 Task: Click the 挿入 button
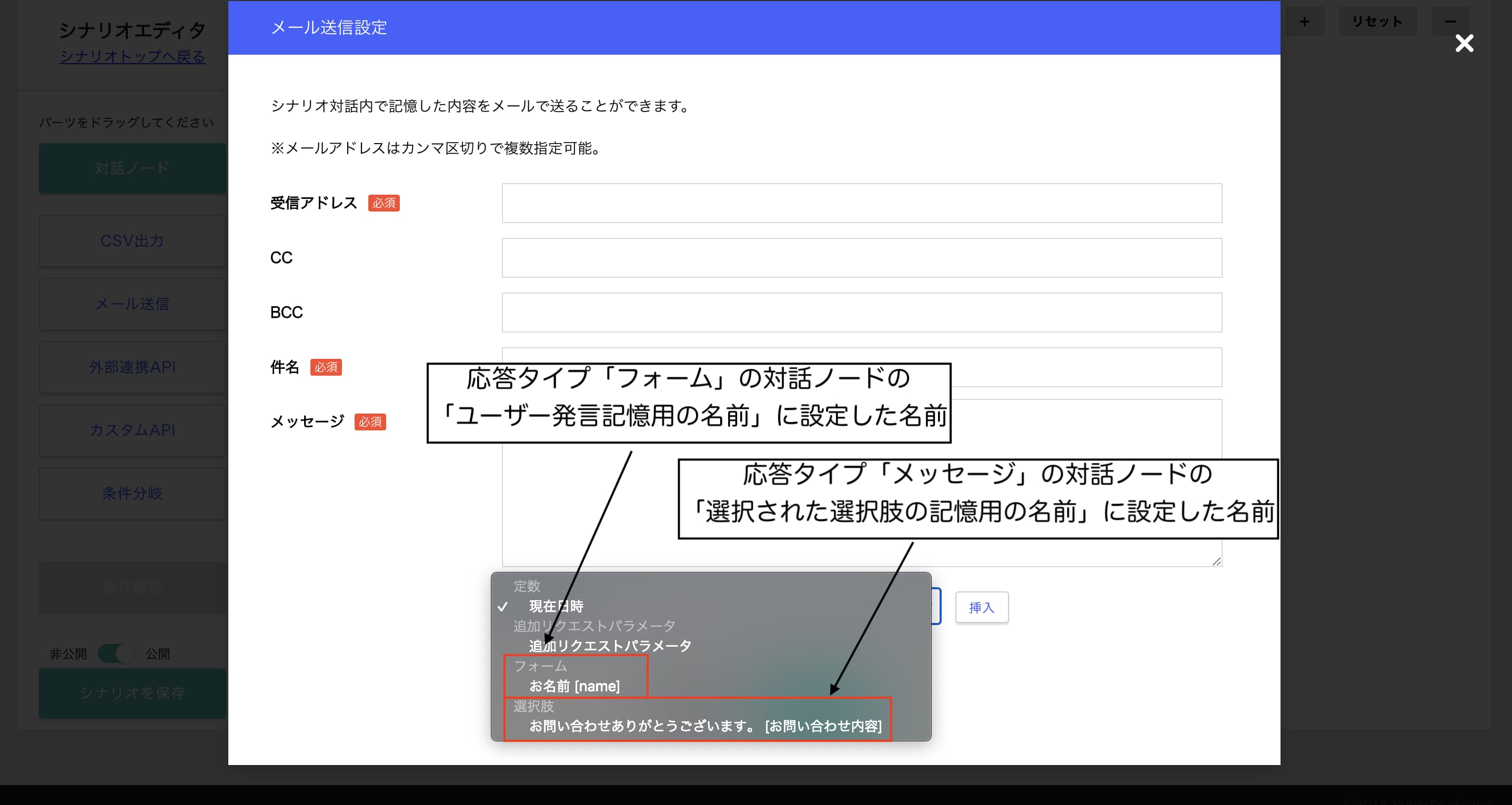[x=981, y=607]
